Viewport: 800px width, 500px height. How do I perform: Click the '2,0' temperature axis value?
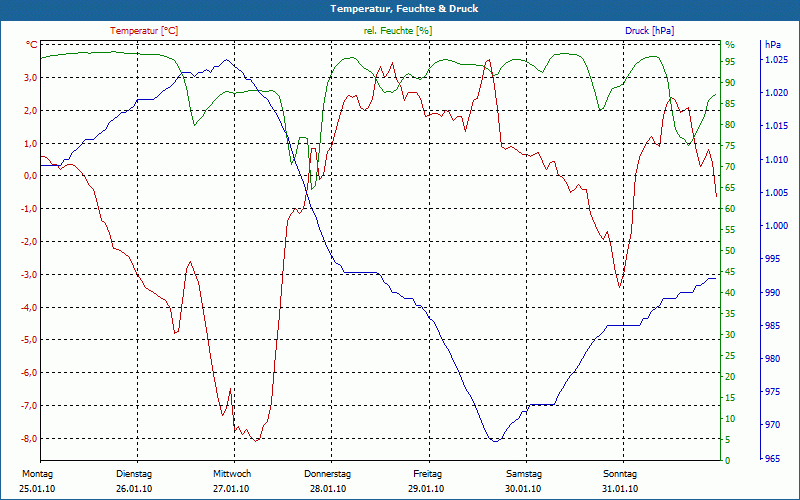point(31,111)
